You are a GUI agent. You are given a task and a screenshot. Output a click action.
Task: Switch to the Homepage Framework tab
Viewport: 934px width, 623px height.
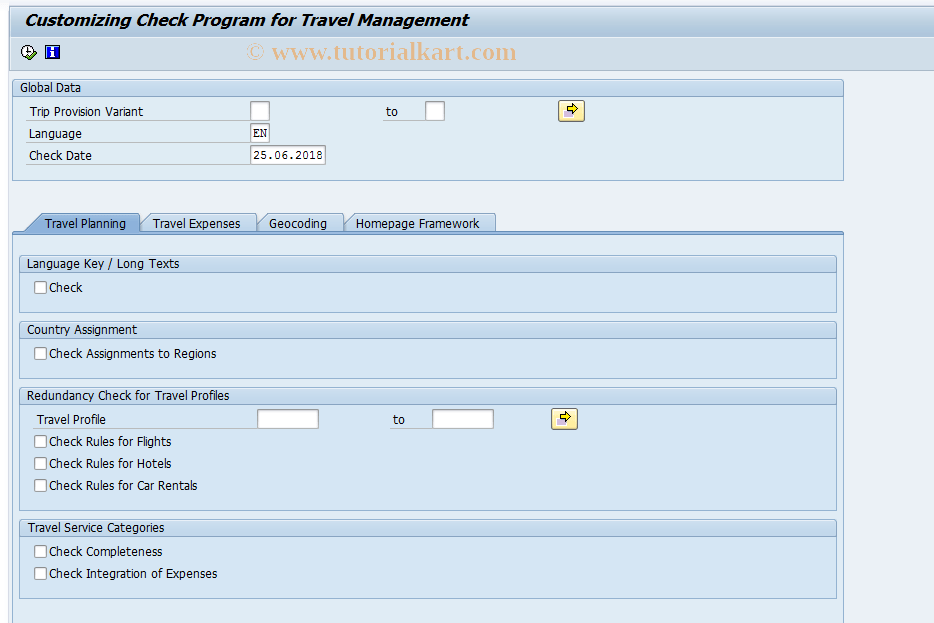click(x=421, y=222)
